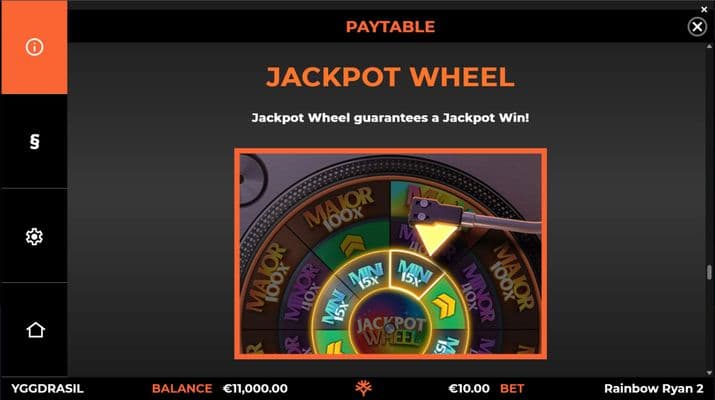
Task: Click the yellow triangle pointer on the wheel
Action: click(x=433, y=238)
